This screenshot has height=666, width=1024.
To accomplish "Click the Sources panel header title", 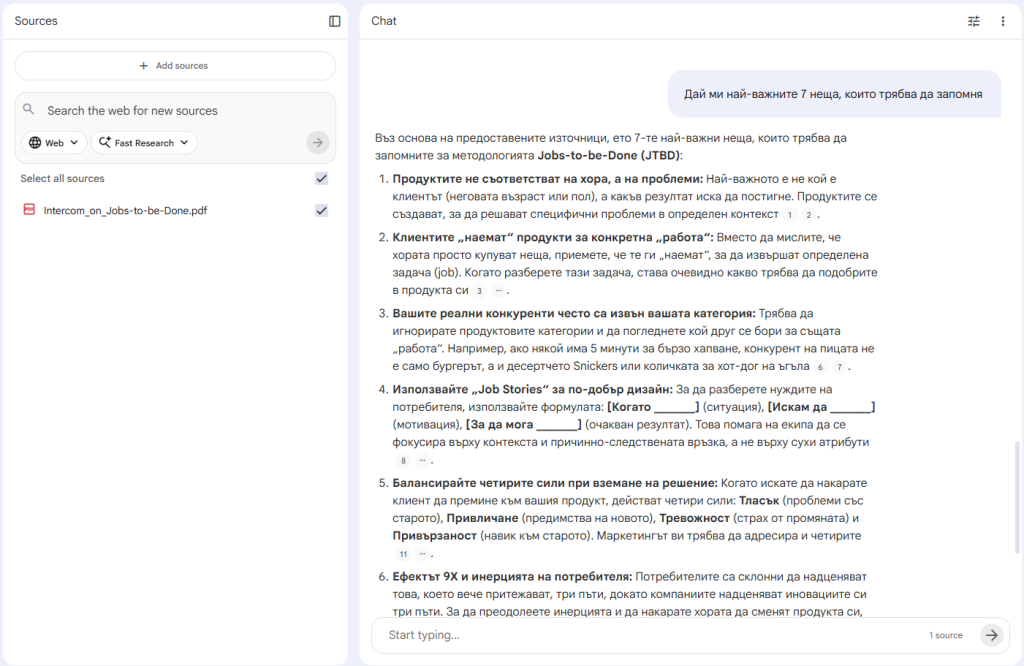I will point(36,21).
